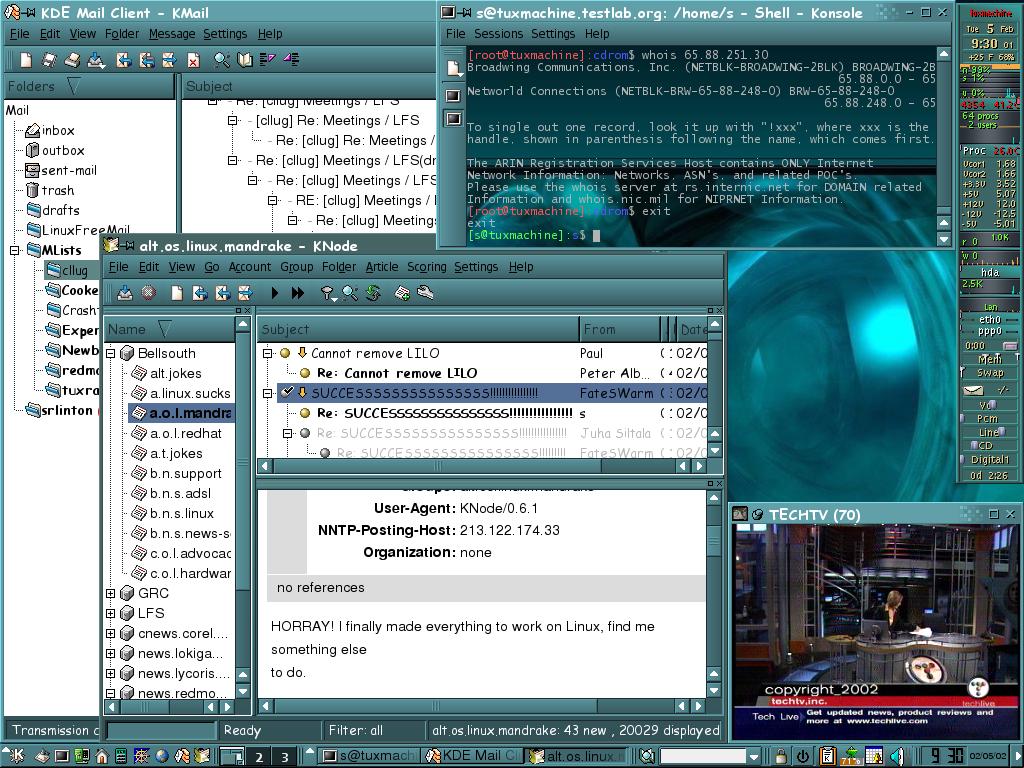1024x768 pixels.
Task: Open KNode Article menu
Action: tap(381, 266)
